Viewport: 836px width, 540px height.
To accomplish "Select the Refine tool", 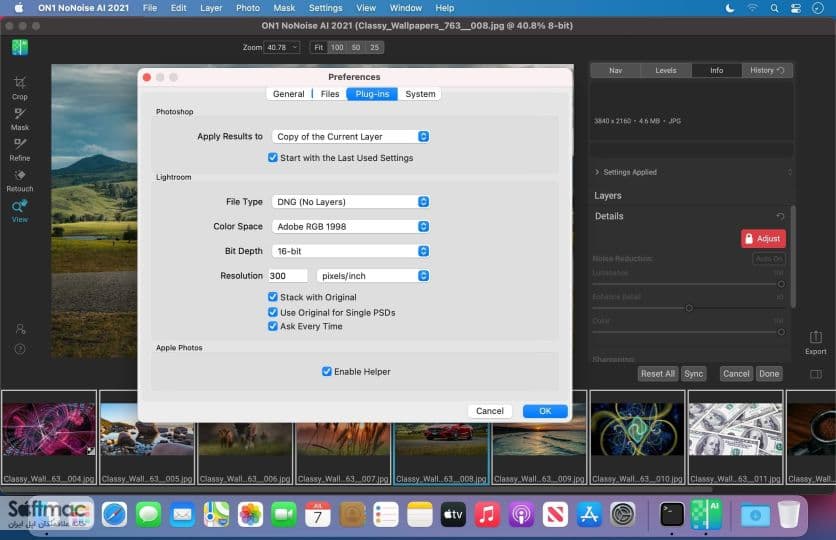I will pyautogui.click(x=20, y=150).
